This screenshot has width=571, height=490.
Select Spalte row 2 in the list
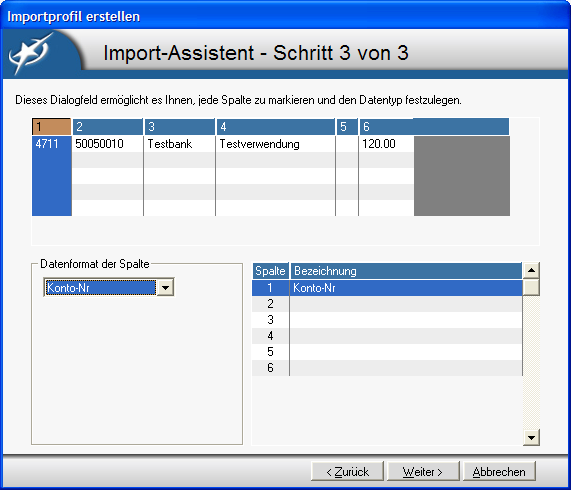[x=387, y=304]
